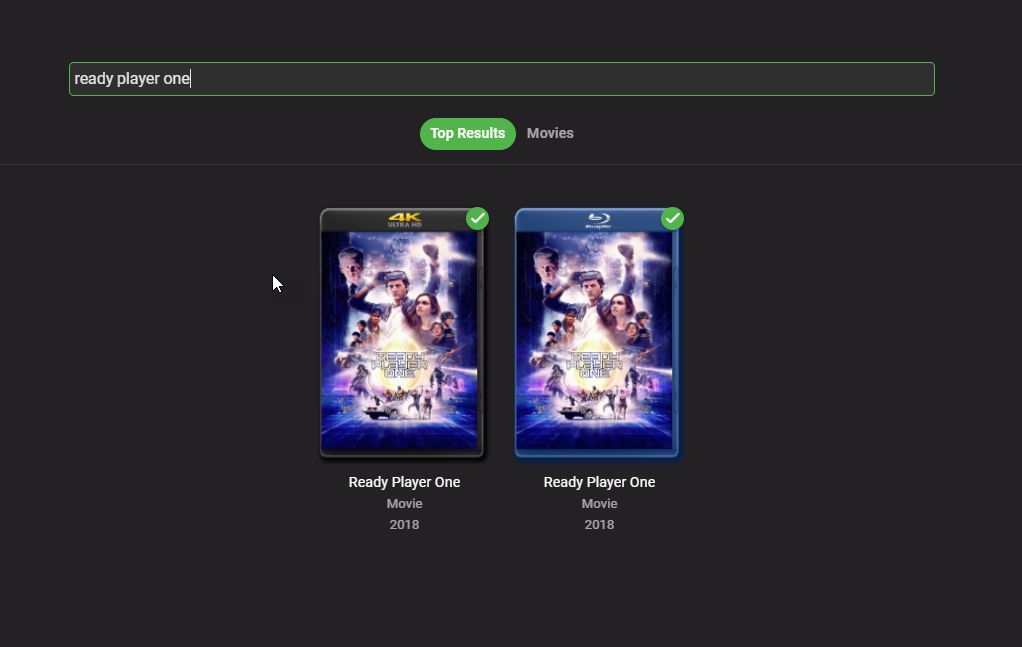Click the search field containing "ready player one"
Viewport: 1022px width, 647px height.
point(502,79)
